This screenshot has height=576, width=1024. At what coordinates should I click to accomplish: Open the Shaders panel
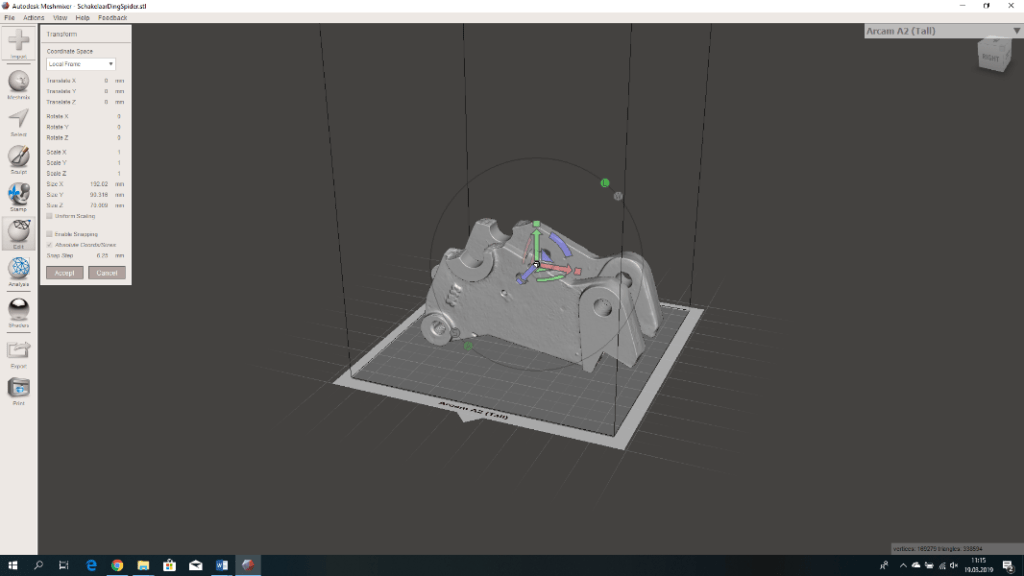[x=18, y=310]
